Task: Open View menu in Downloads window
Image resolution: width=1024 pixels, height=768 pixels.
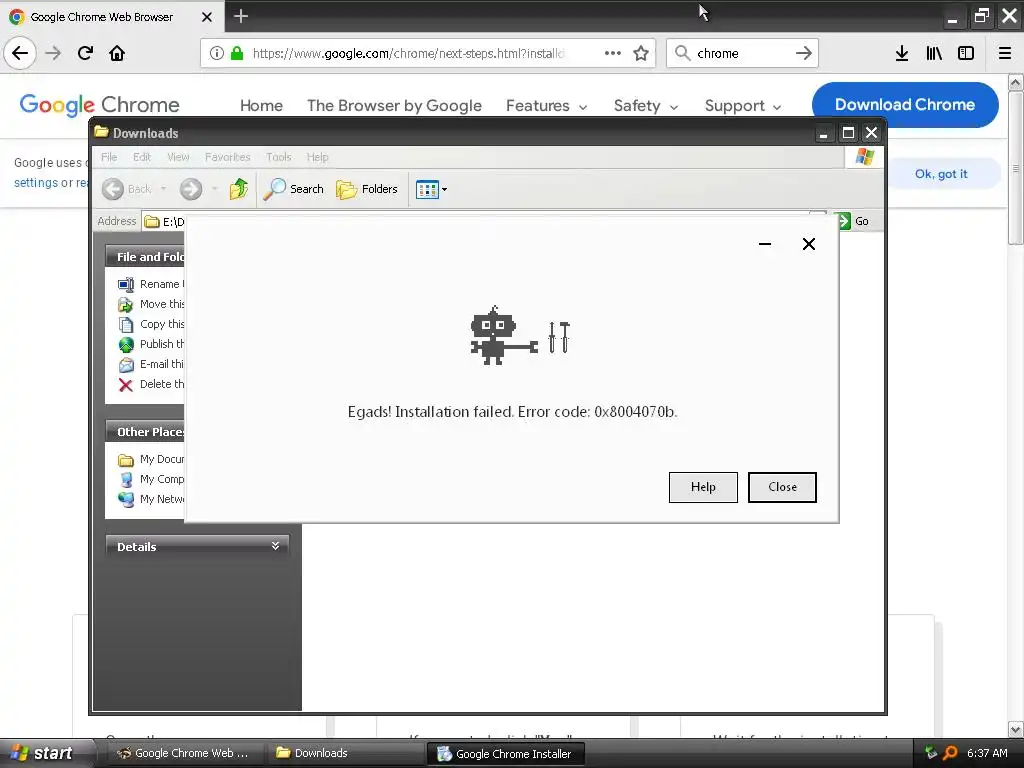Action: (178, 157)
